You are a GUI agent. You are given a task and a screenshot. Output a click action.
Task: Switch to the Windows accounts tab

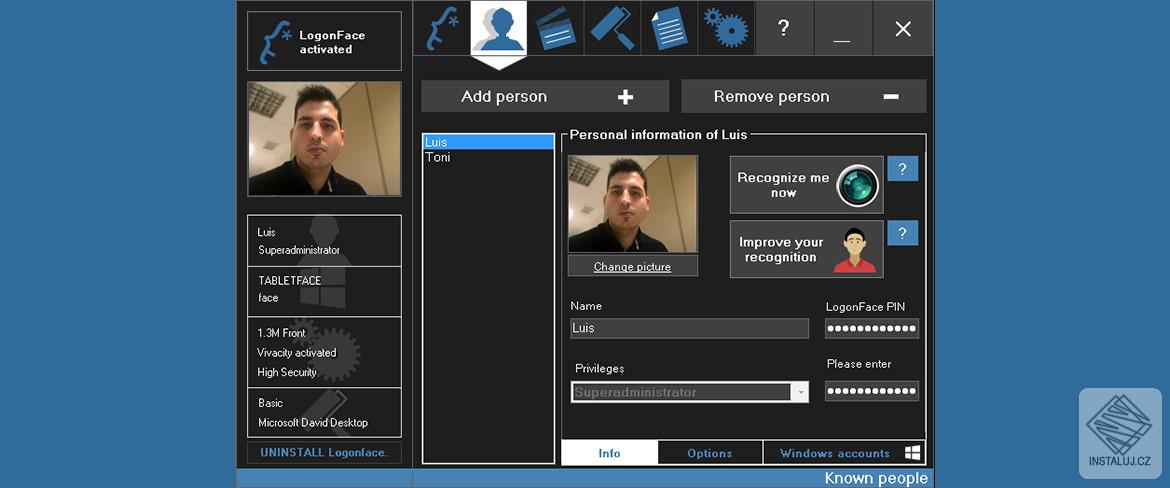(x=844, y=453)
